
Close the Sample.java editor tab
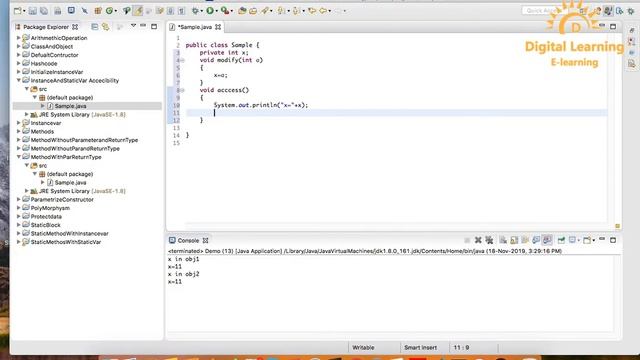[x=218, y=27]
